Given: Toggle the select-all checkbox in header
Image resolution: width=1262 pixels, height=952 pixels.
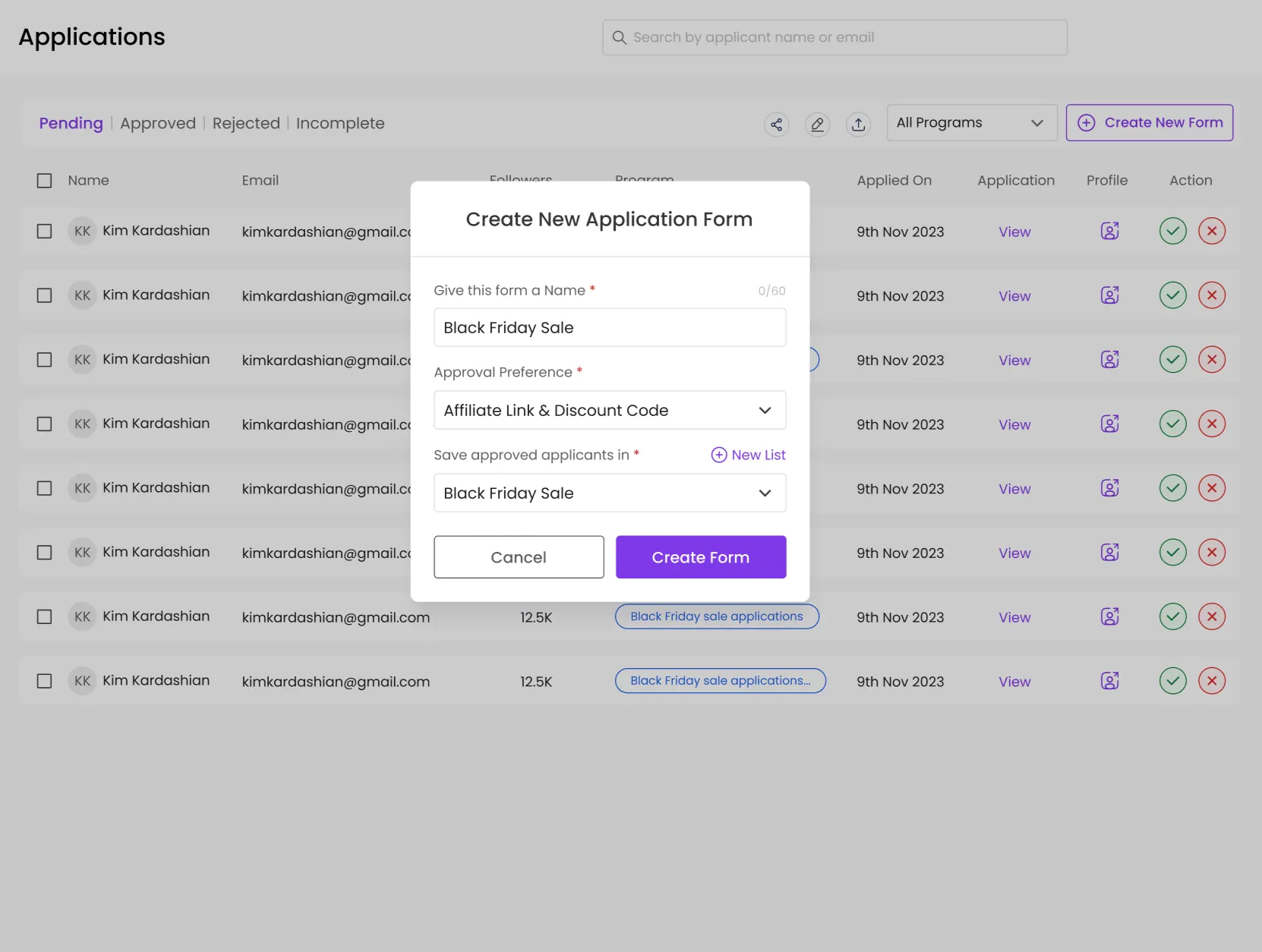Looking at the screenshot, I should click(x=45, y=181).
